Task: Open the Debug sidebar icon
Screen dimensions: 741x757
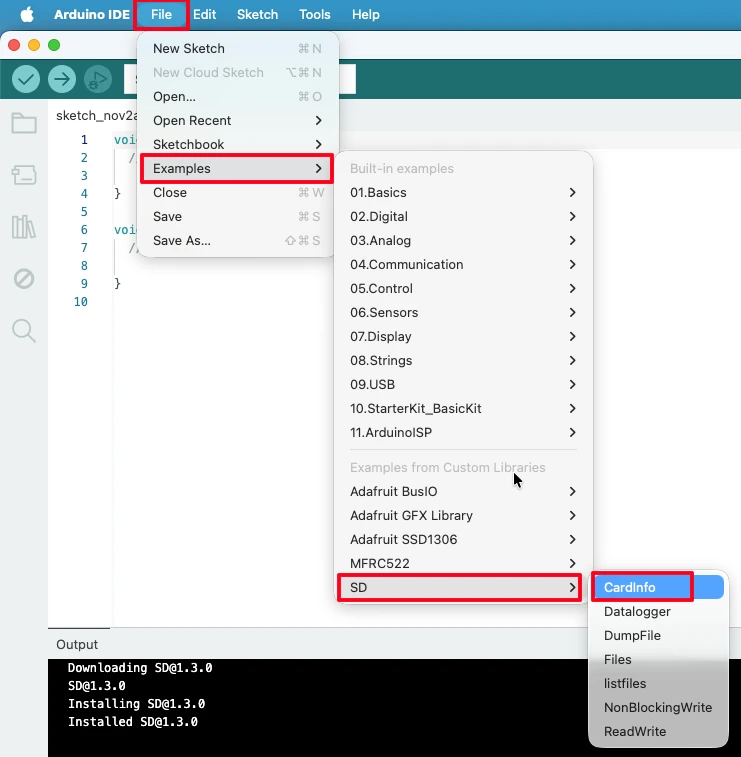Action: [24, 279]
